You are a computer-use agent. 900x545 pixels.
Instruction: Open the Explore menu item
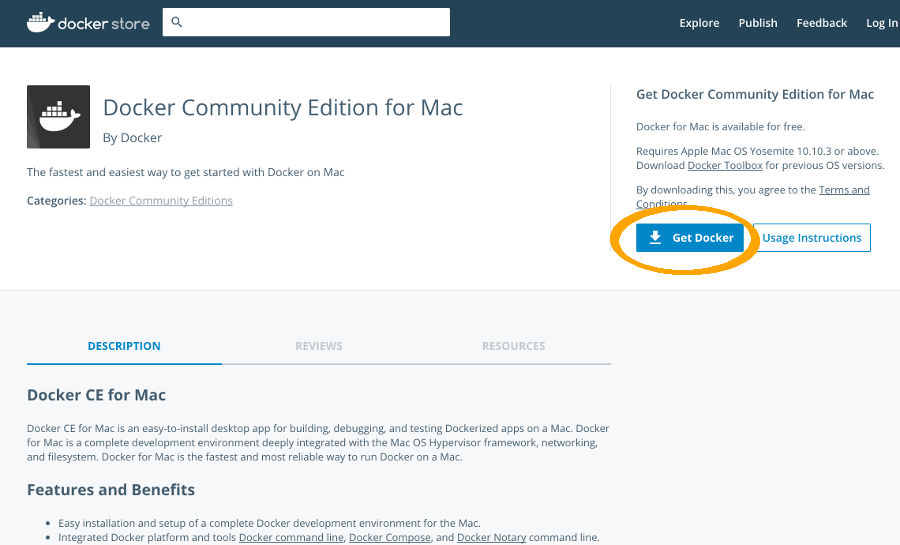699,23
